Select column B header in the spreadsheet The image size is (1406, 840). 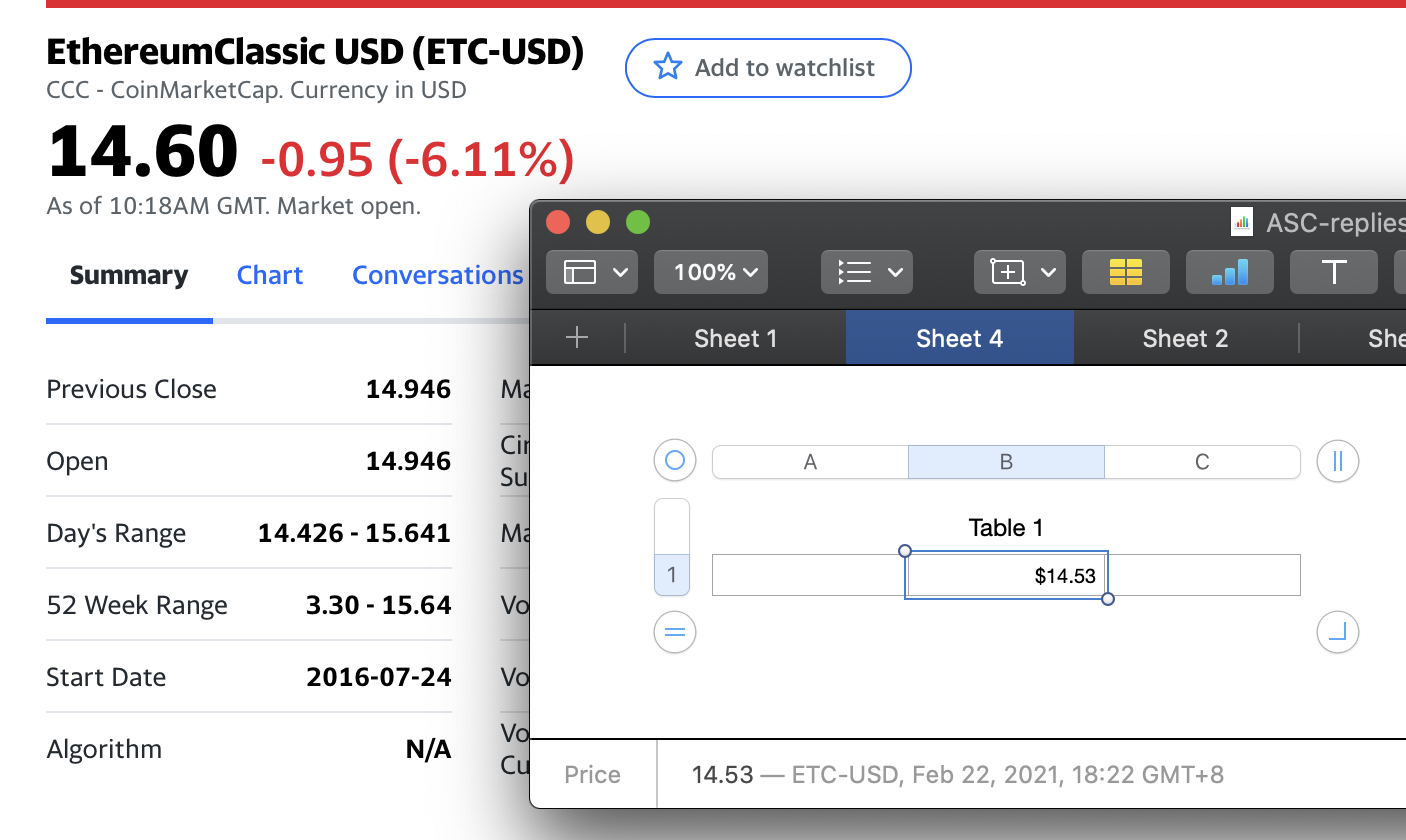coord(1006,461)
